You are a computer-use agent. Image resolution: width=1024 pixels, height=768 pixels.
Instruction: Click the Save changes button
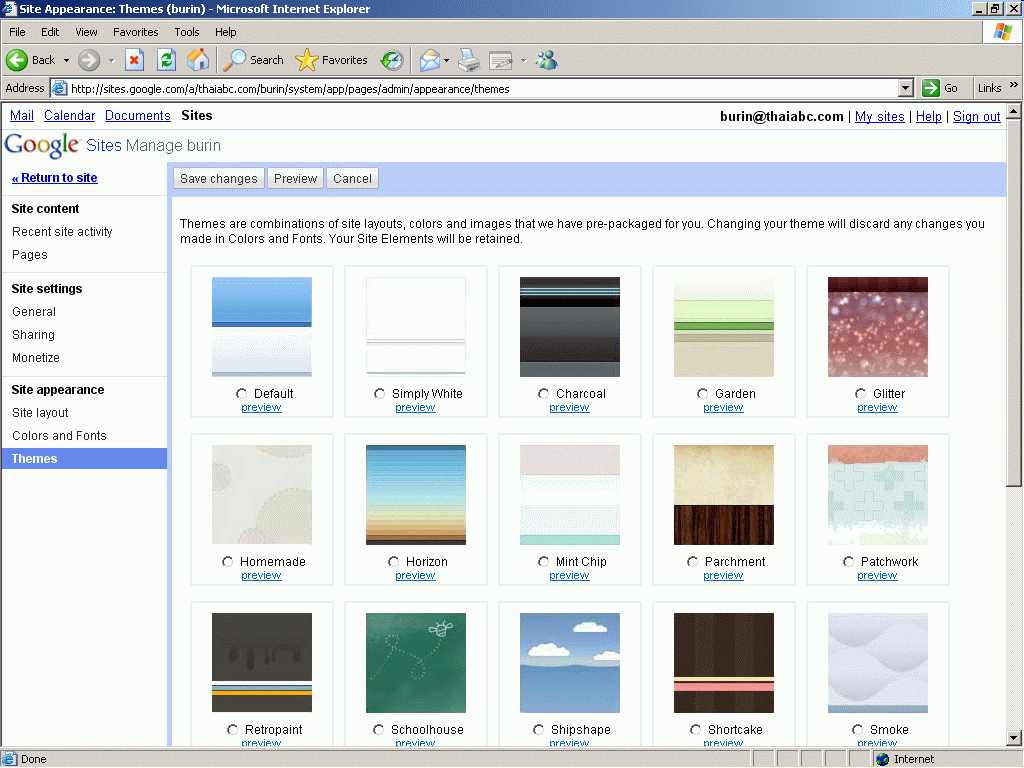[219, 179]
